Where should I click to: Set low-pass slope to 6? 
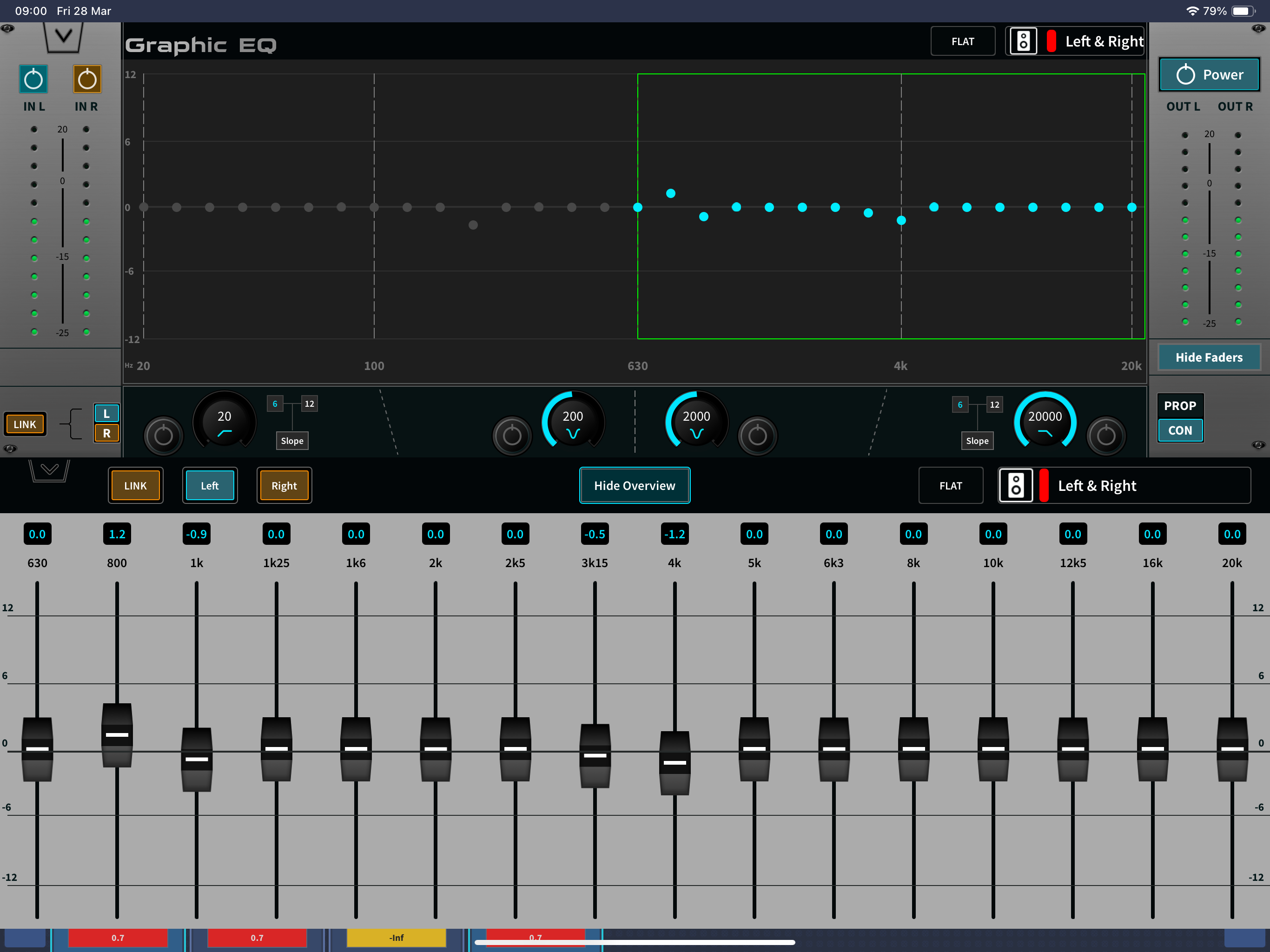coord(960,404)
